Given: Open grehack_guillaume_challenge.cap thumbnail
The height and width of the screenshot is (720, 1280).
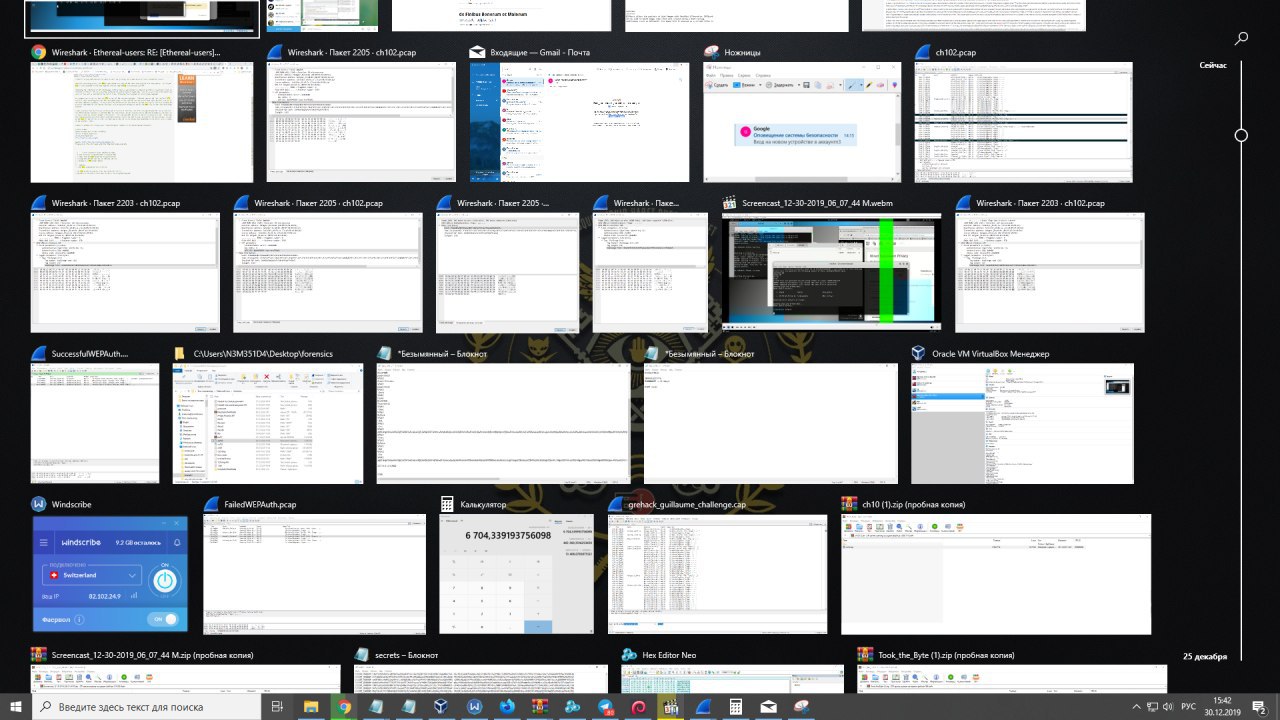Looking at the screenshot, I should [x=718, y=574].
